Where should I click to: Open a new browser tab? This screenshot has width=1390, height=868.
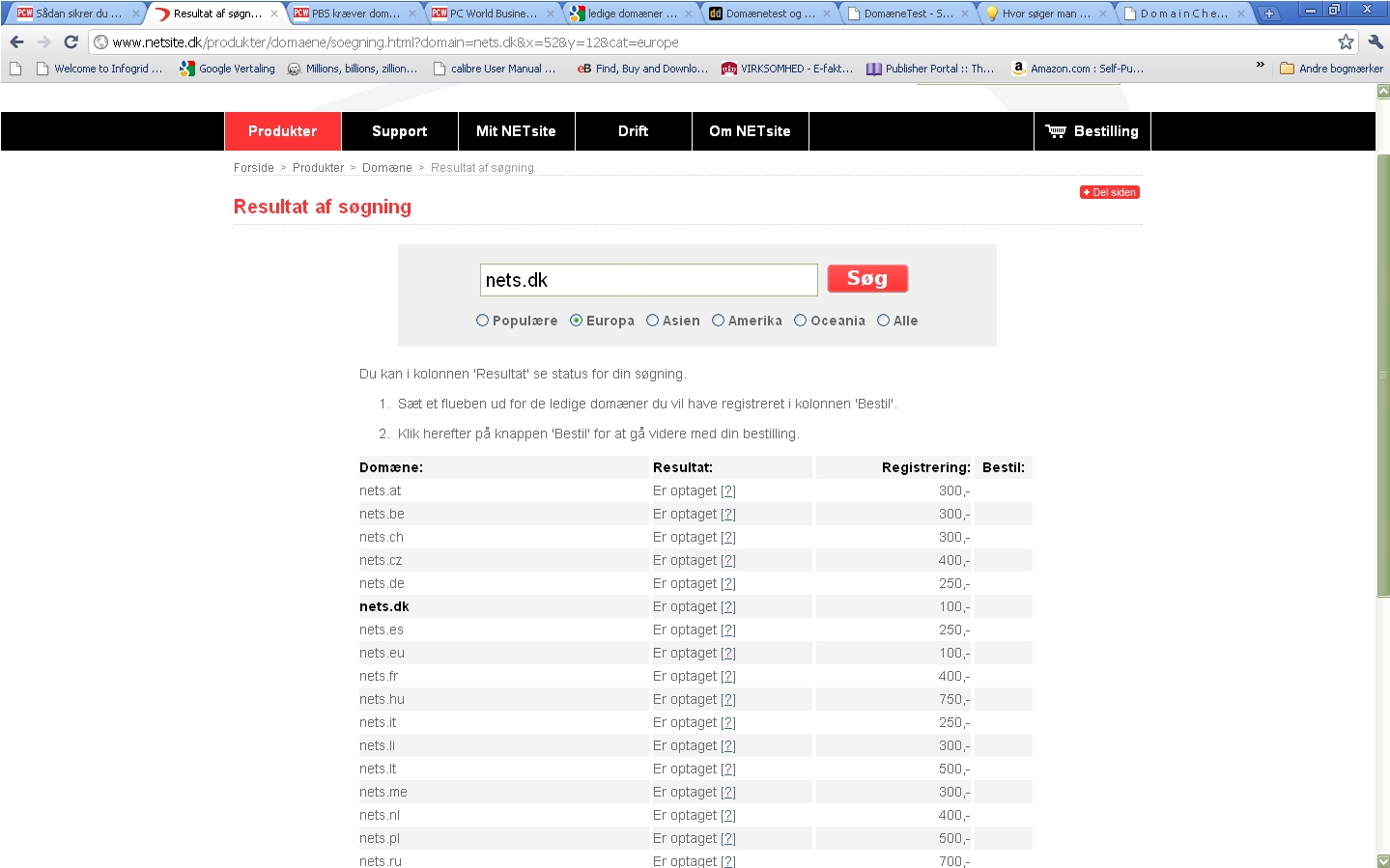tap(1268, 14)
